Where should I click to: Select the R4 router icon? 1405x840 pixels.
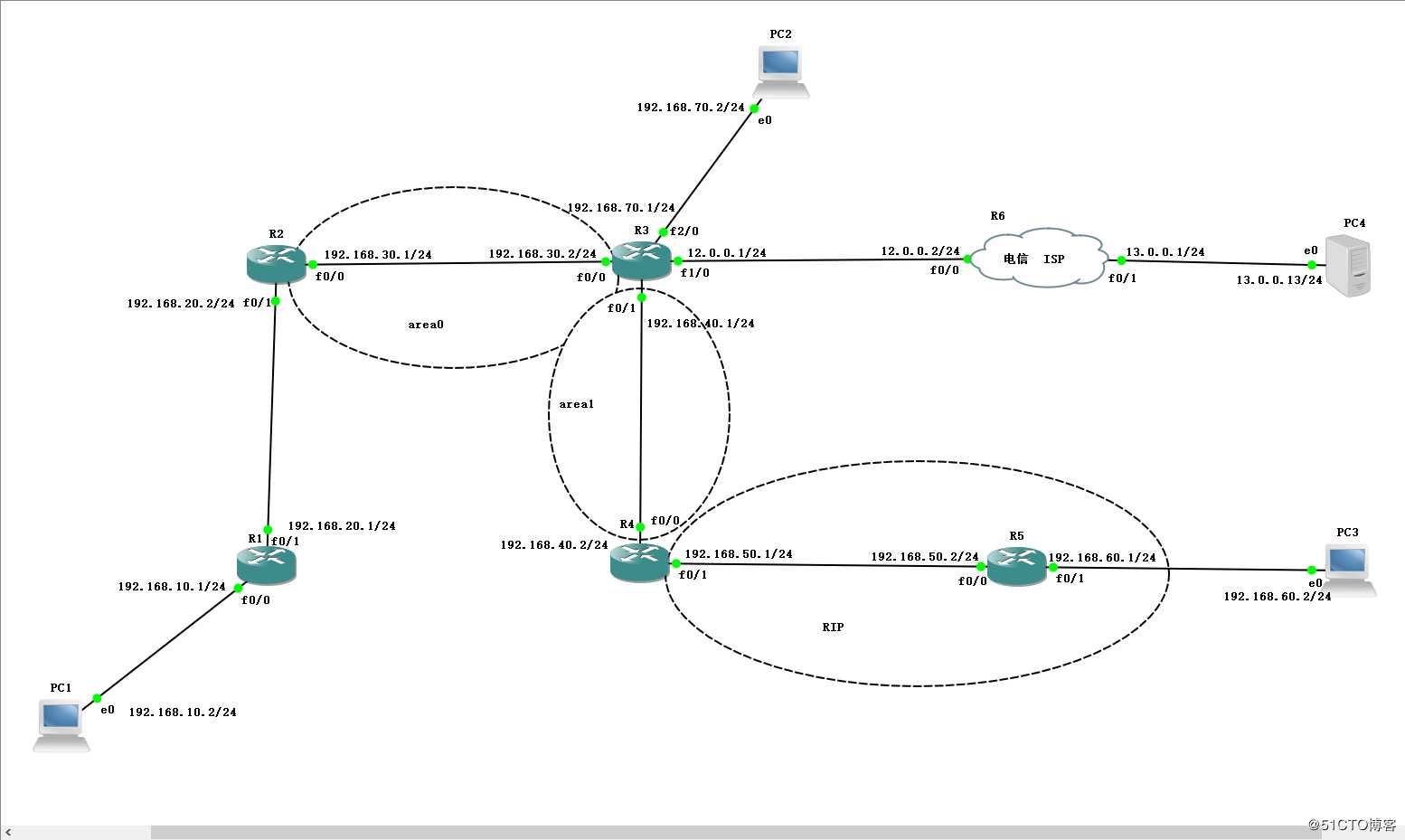coord(639,562)
